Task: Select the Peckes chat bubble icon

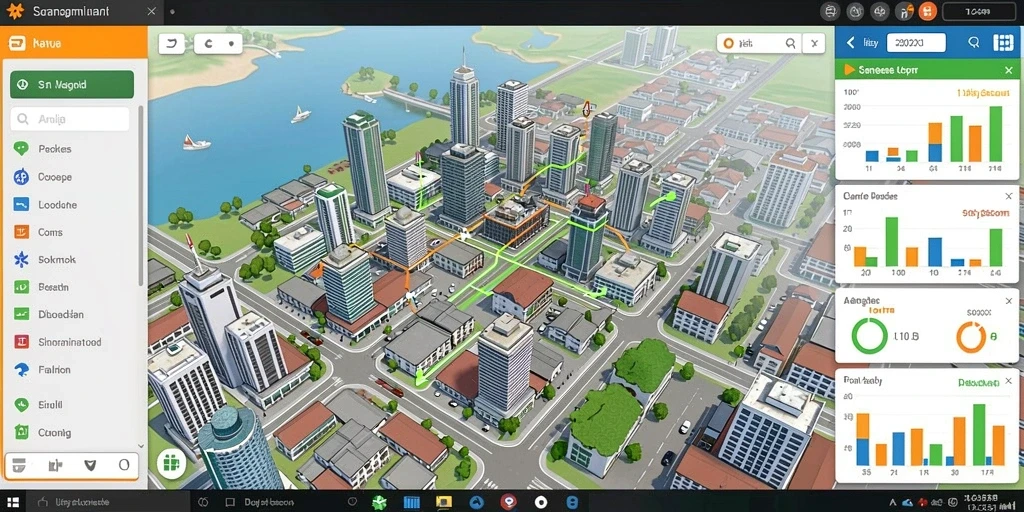Action: click(21, 148)
